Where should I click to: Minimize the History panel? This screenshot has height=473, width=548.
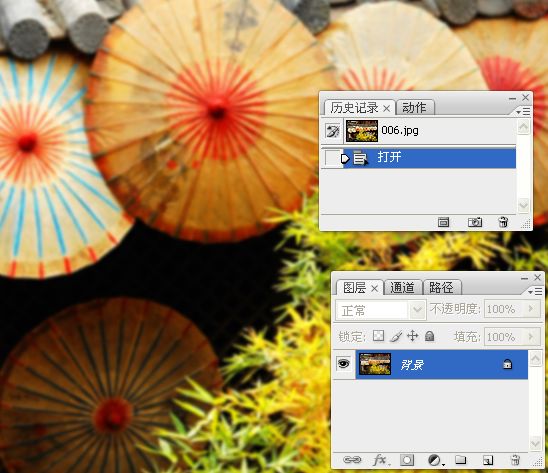pos(512,99)
